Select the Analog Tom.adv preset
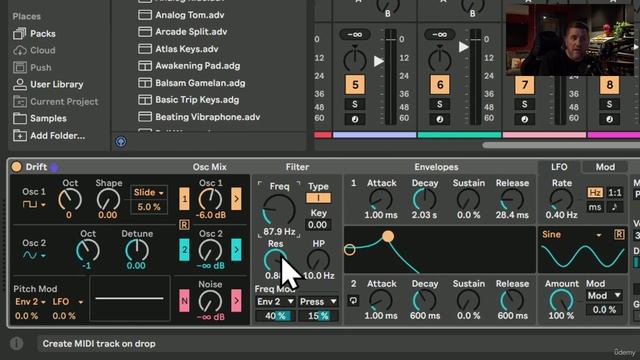Viewport: 640px width, 360px height. tap(181, 15)
